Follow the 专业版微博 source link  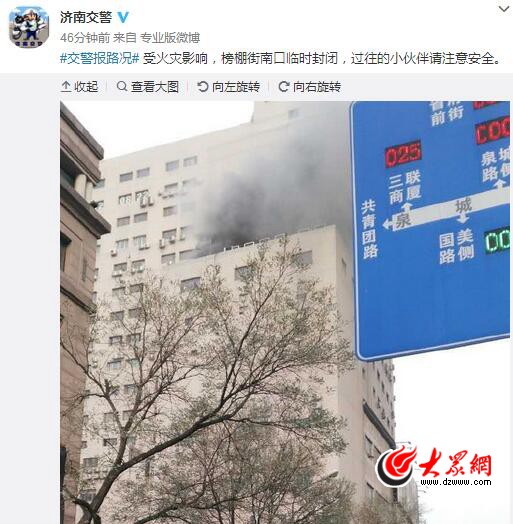tap(170, 38)
